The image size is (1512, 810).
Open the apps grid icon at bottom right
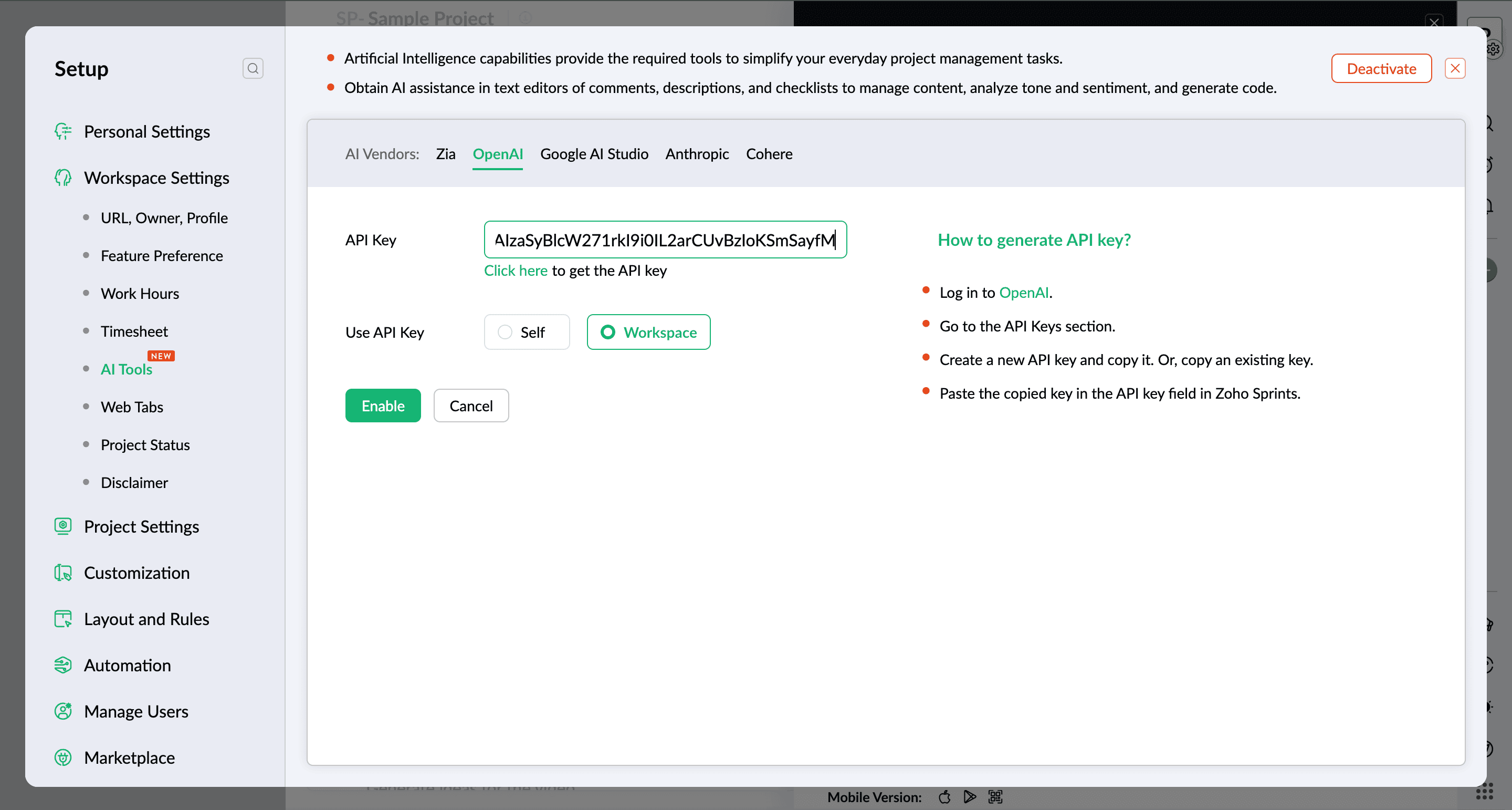tap(1484, 792)
